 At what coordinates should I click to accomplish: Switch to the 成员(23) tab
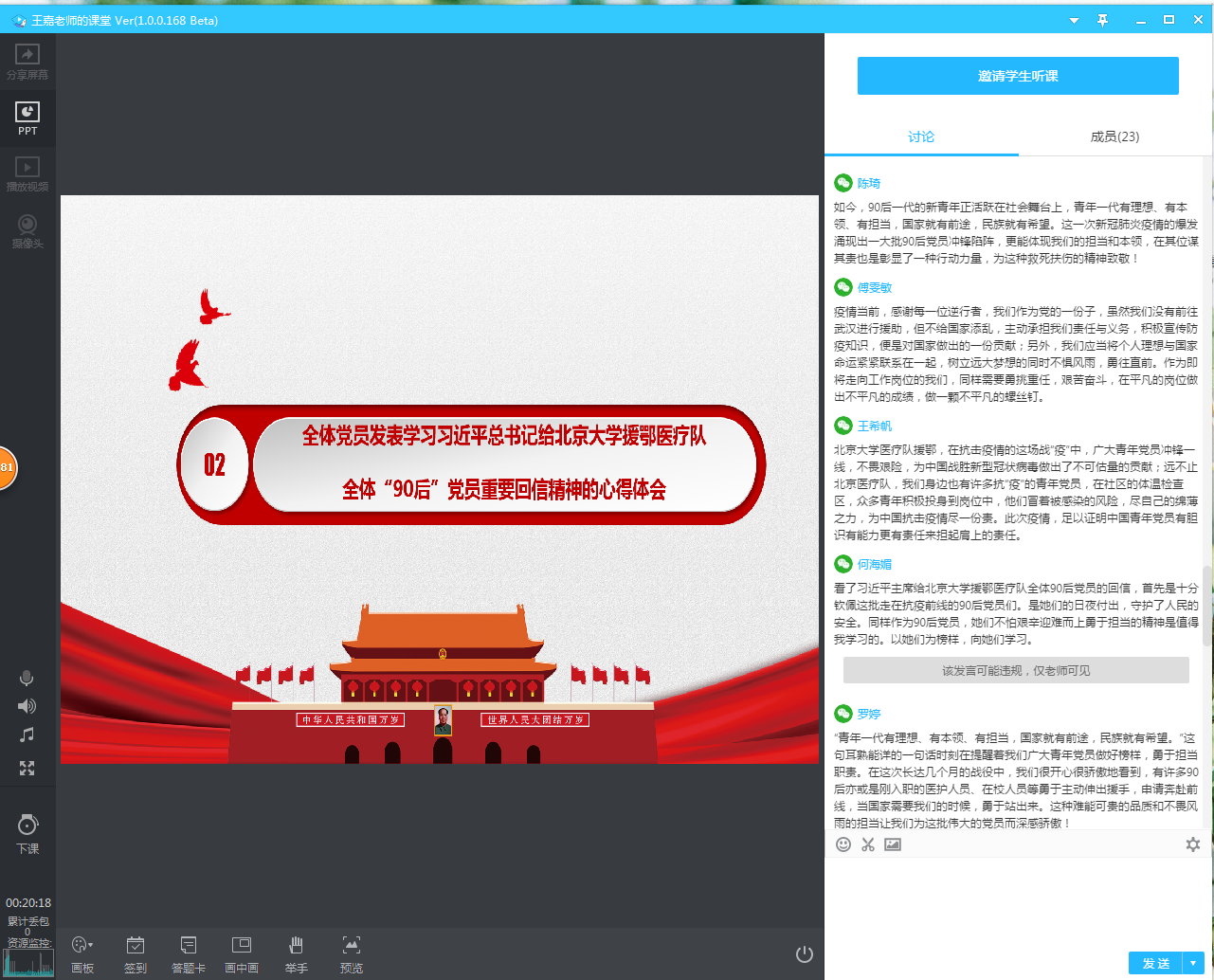point(1114,136)
